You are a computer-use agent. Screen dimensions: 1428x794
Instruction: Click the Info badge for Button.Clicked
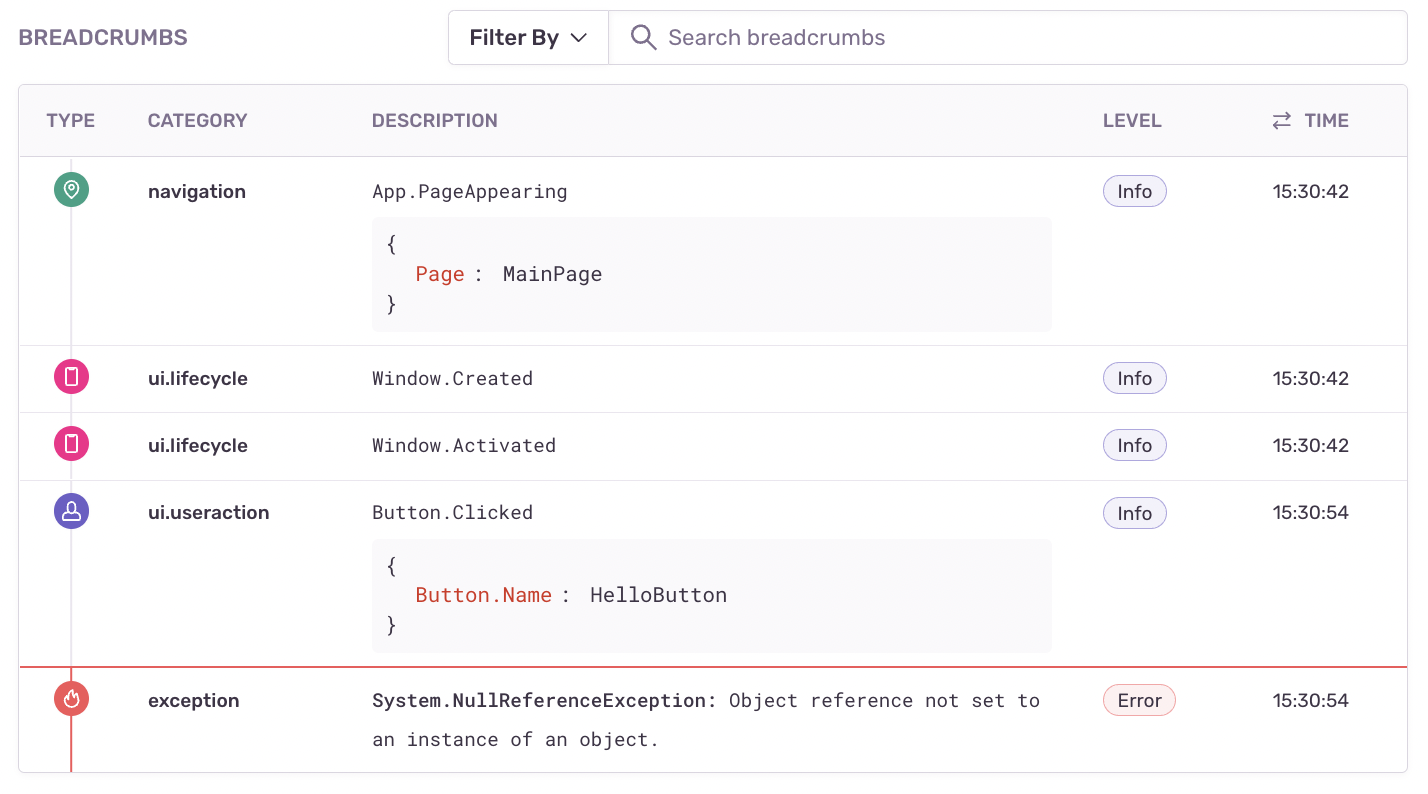[x=1134, y=513]
